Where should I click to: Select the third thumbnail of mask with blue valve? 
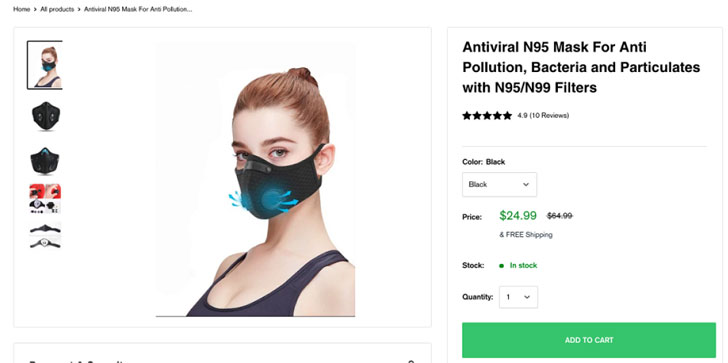pyautogui.click(x=46, y=161)
